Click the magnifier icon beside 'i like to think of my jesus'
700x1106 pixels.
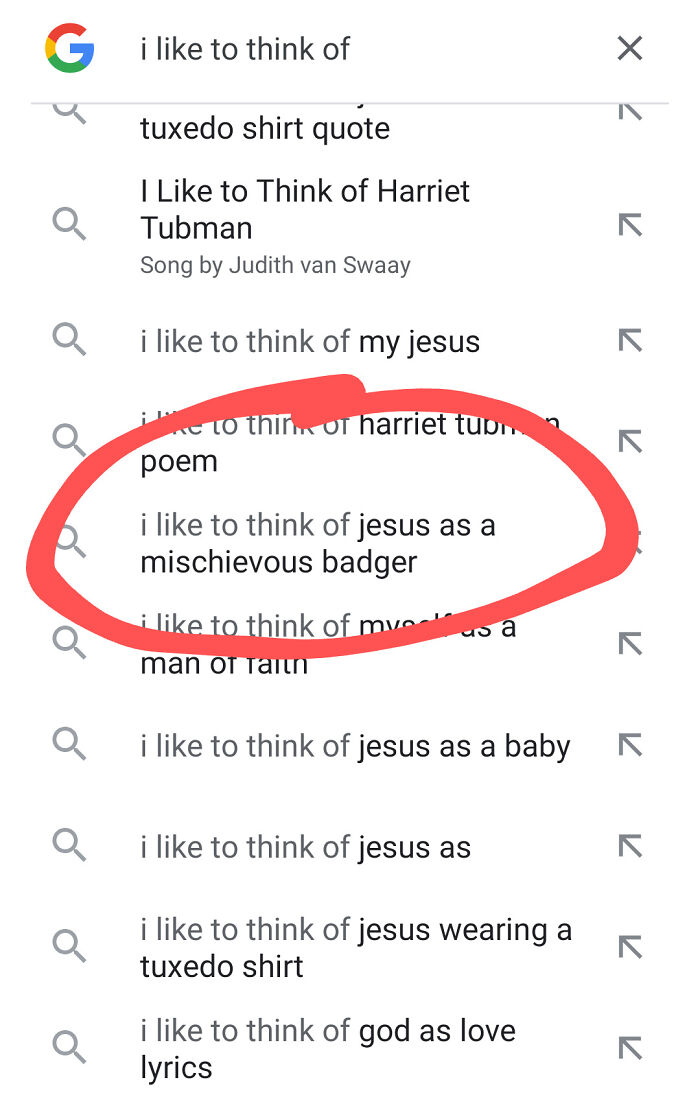point(69,340)
